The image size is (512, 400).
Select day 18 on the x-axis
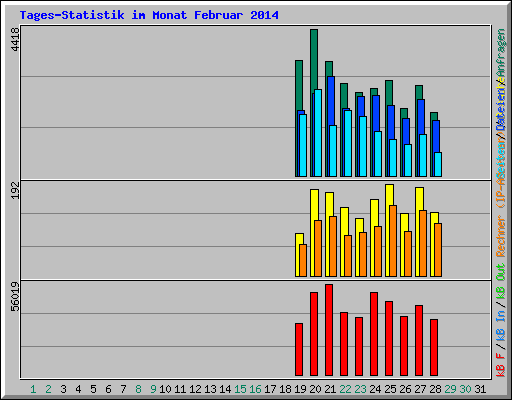tap(285, 389)
